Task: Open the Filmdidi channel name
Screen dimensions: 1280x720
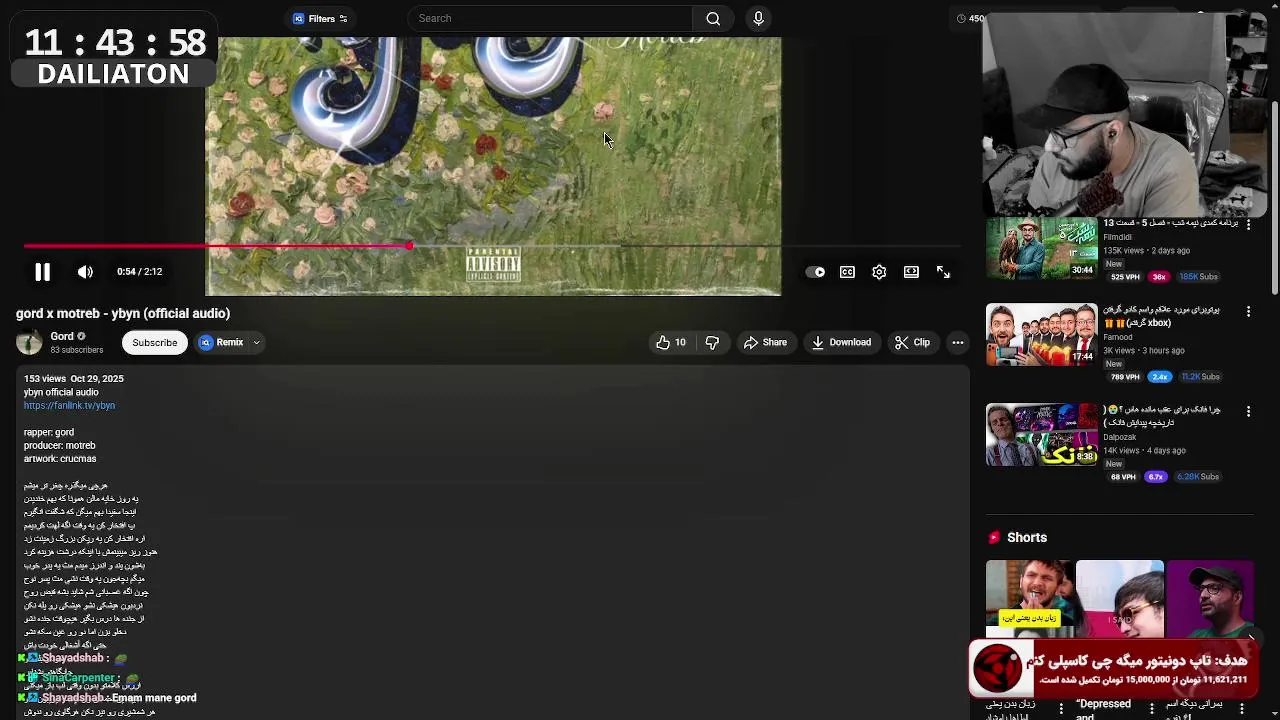Action: point(1117,237)
